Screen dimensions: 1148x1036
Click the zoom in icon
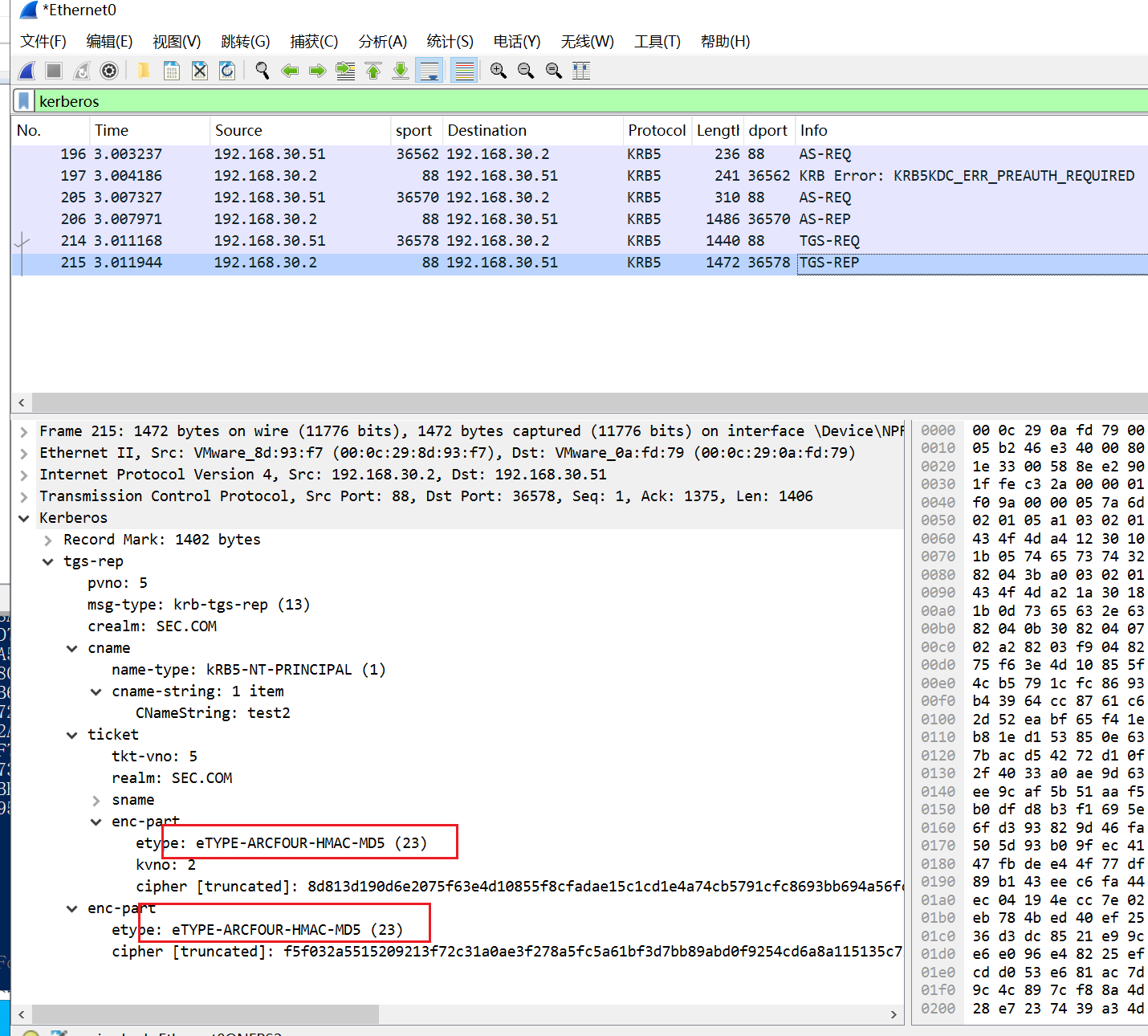click(498, 71)
